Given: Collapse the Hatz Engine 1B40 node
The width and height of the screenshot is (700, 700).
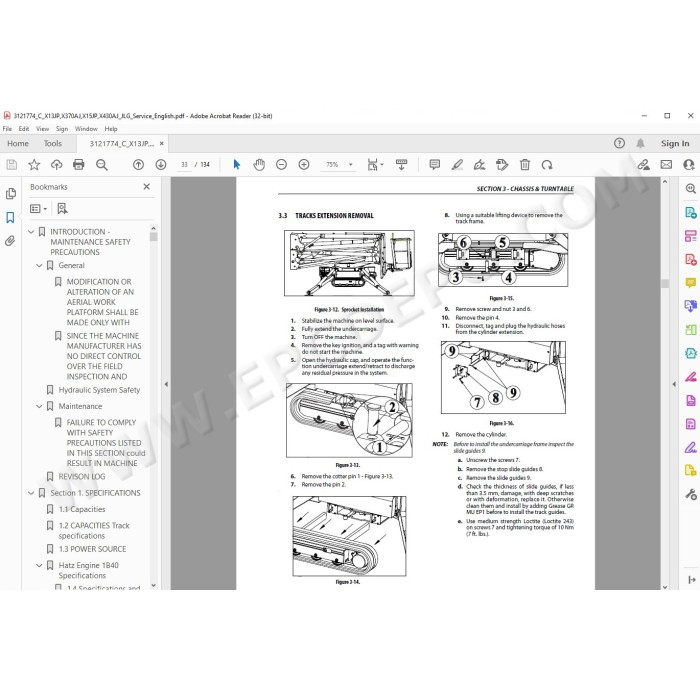Looking at the screenshot, I should coord(39,565).
